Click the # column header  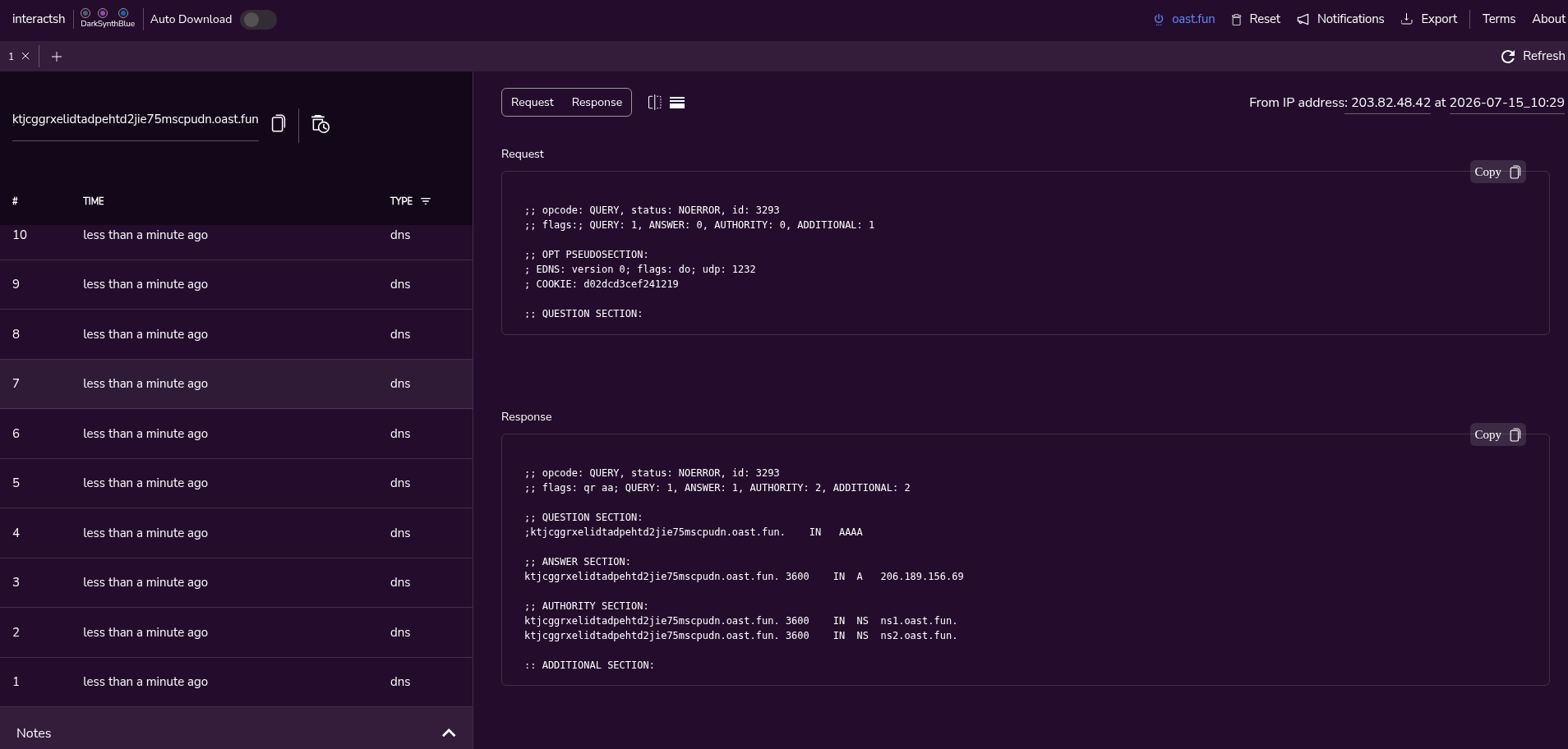(x=15, y=201)
